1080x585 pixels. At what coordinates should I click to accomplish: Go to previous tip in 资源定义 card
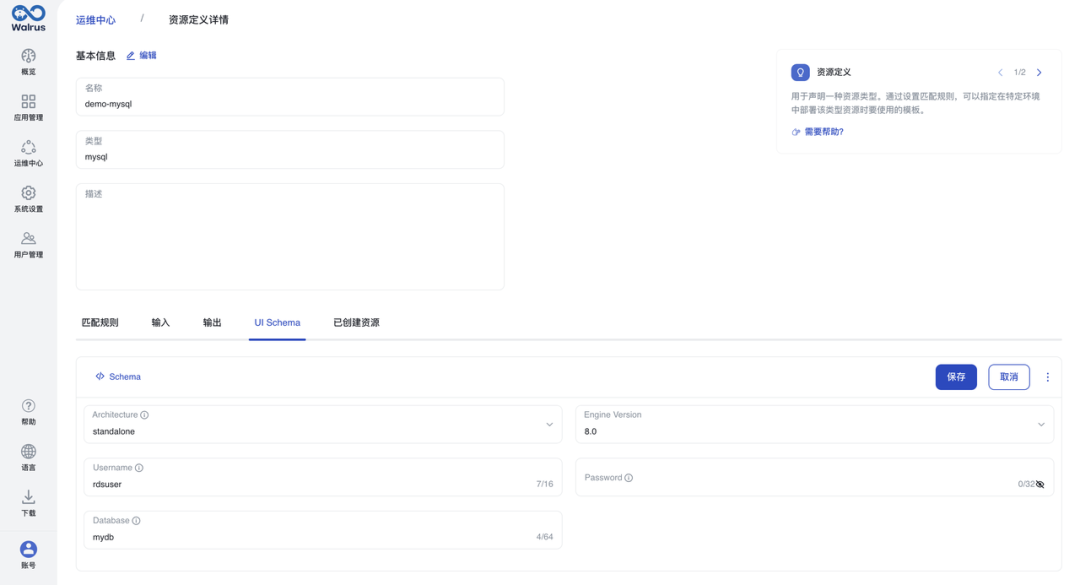click(1000, 72)
